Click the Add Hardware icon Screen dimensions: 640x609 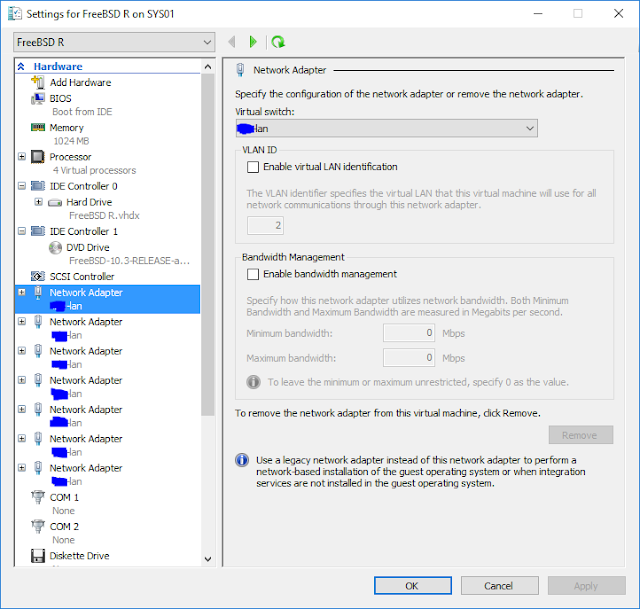click(38, 83)
